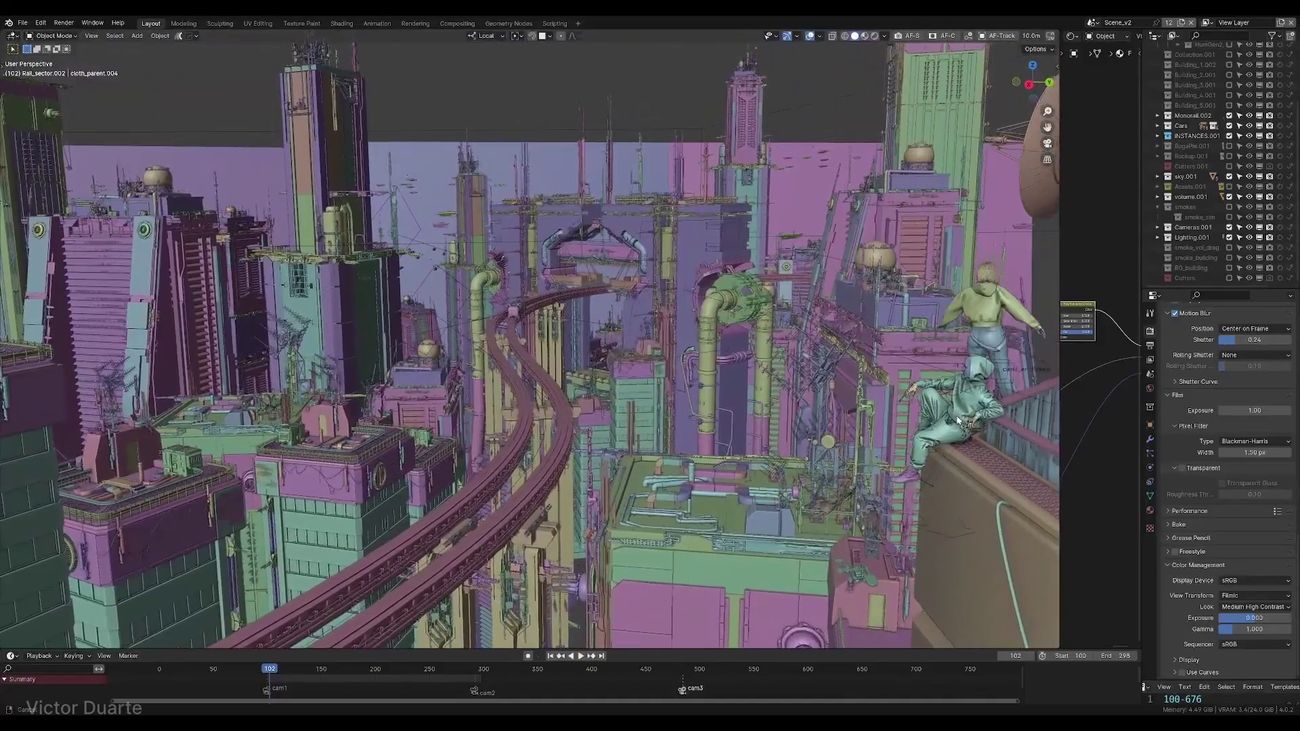This screenshot has width=1300, height=731.
Task: Open the Position Center on Frame dropdown
Action: 1255,328
